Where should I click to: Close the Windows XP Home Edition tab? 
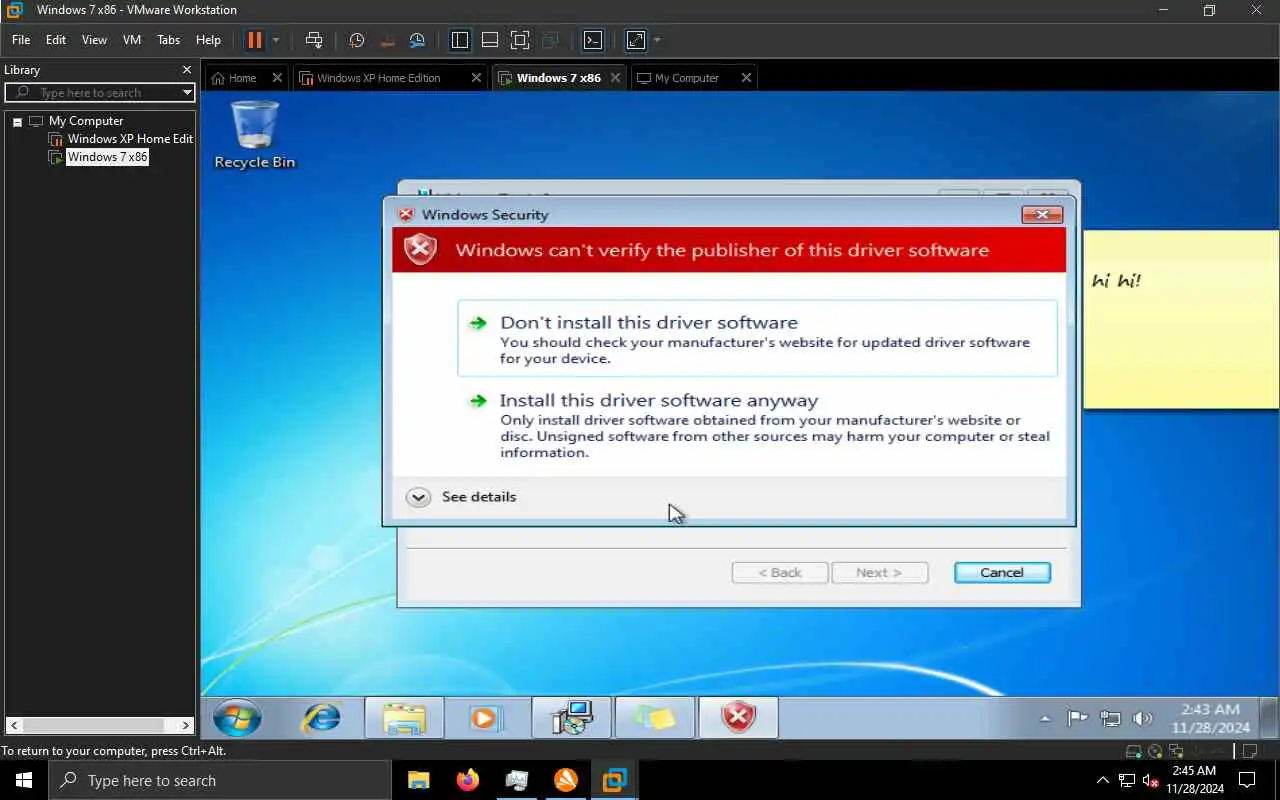click(476, 78)
